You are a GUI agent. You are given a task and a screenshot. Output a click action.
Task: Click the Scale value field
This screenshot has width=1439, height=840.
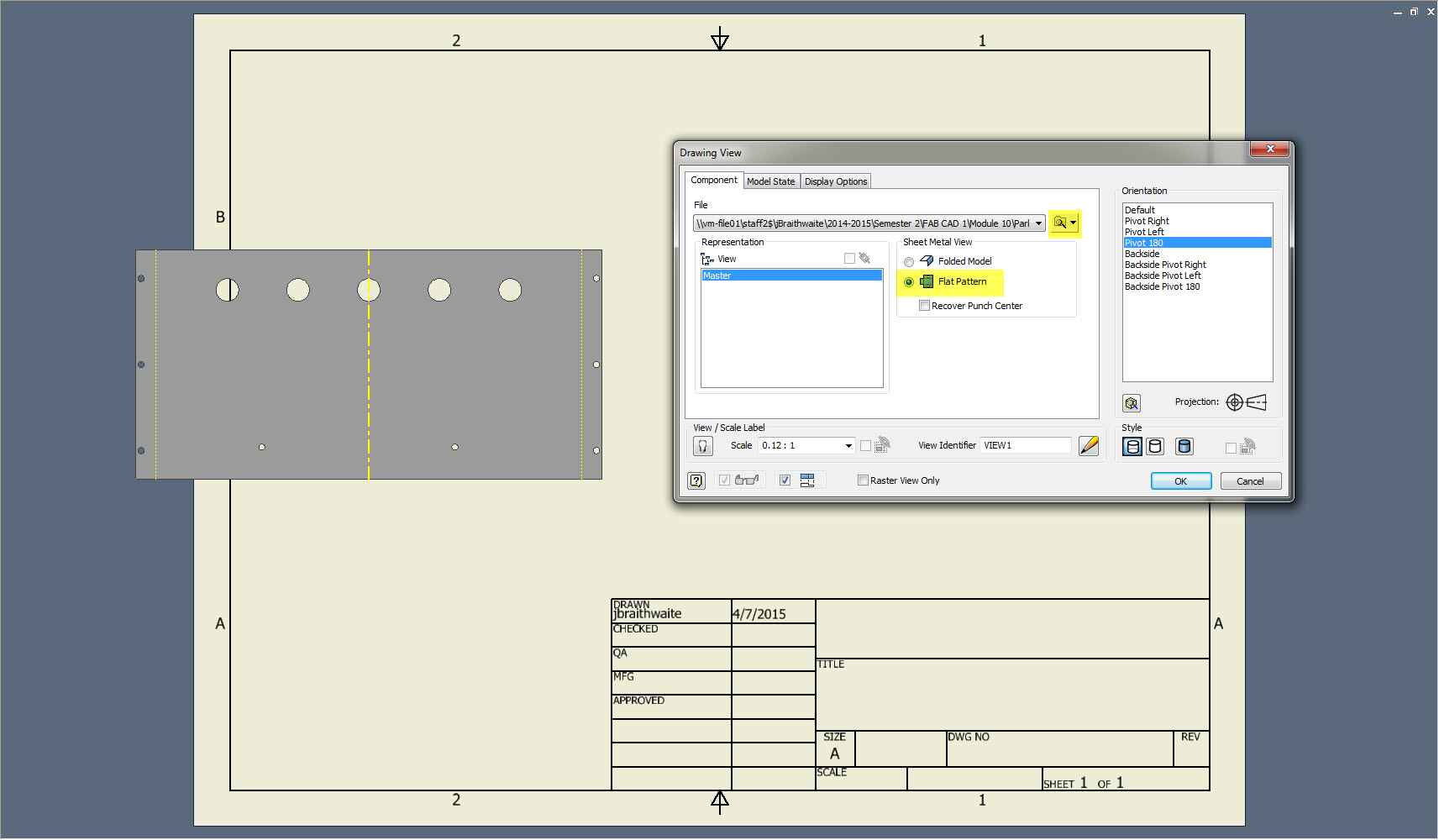pyautogui.click(x=801, y=446)
